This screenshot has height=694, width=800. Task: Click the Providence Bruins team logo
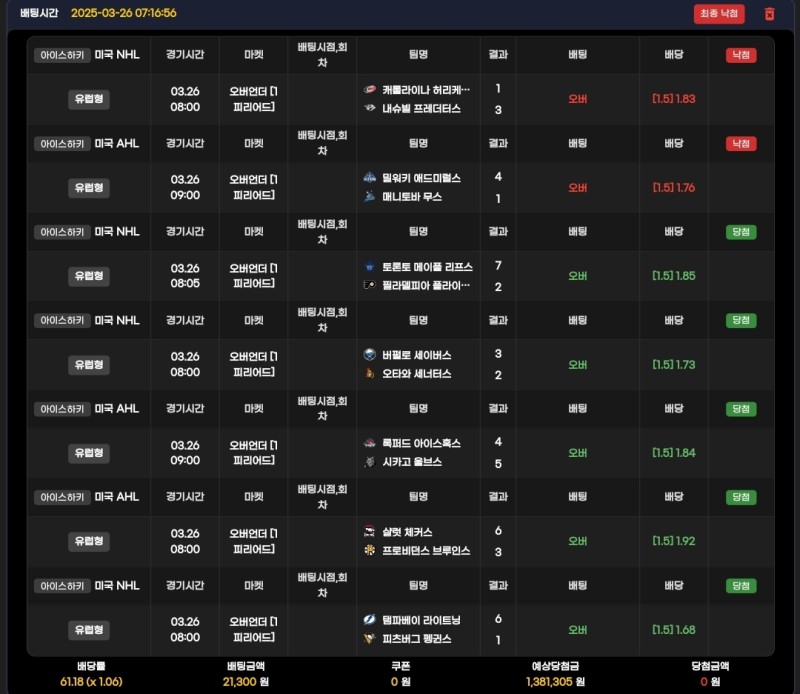tap(370, 551)
